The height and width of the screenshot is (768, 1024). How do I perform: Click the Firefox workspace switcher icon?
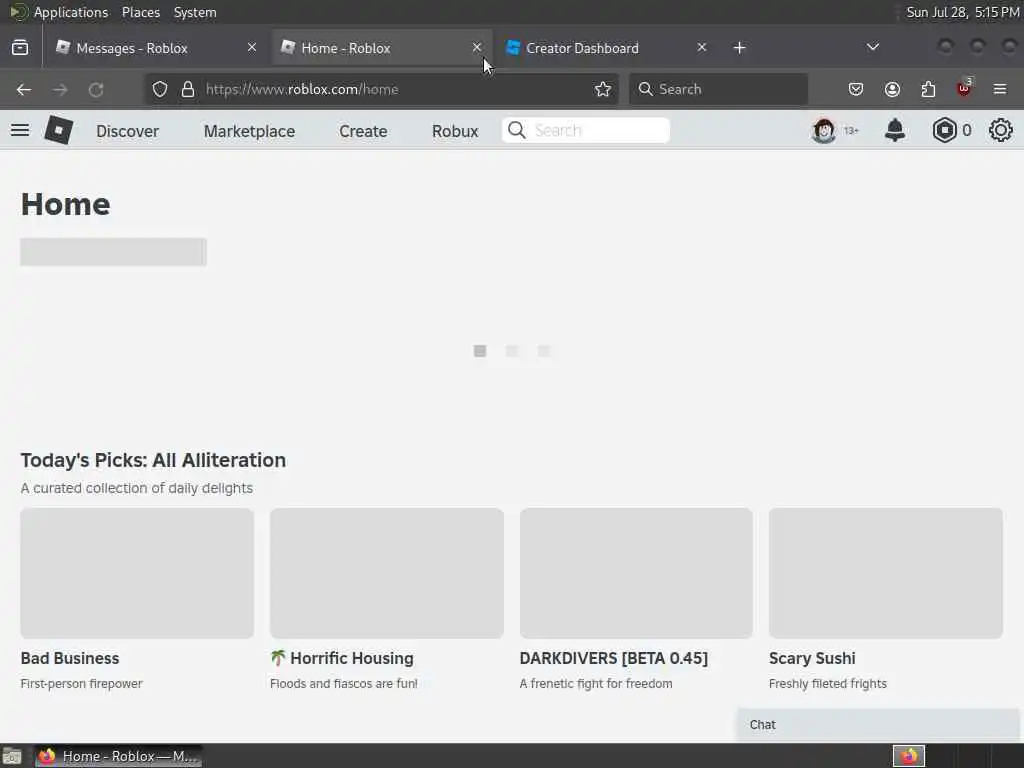coord(909,756)
